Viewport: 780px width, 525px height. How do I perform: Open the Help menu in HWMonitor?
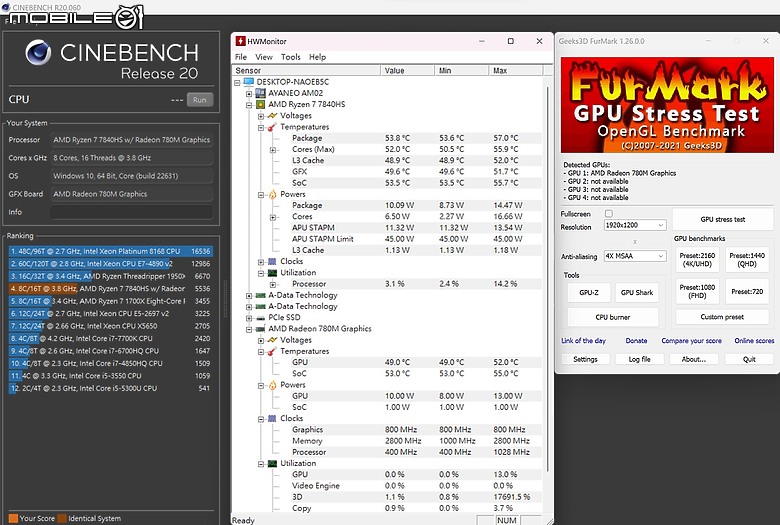317,57
